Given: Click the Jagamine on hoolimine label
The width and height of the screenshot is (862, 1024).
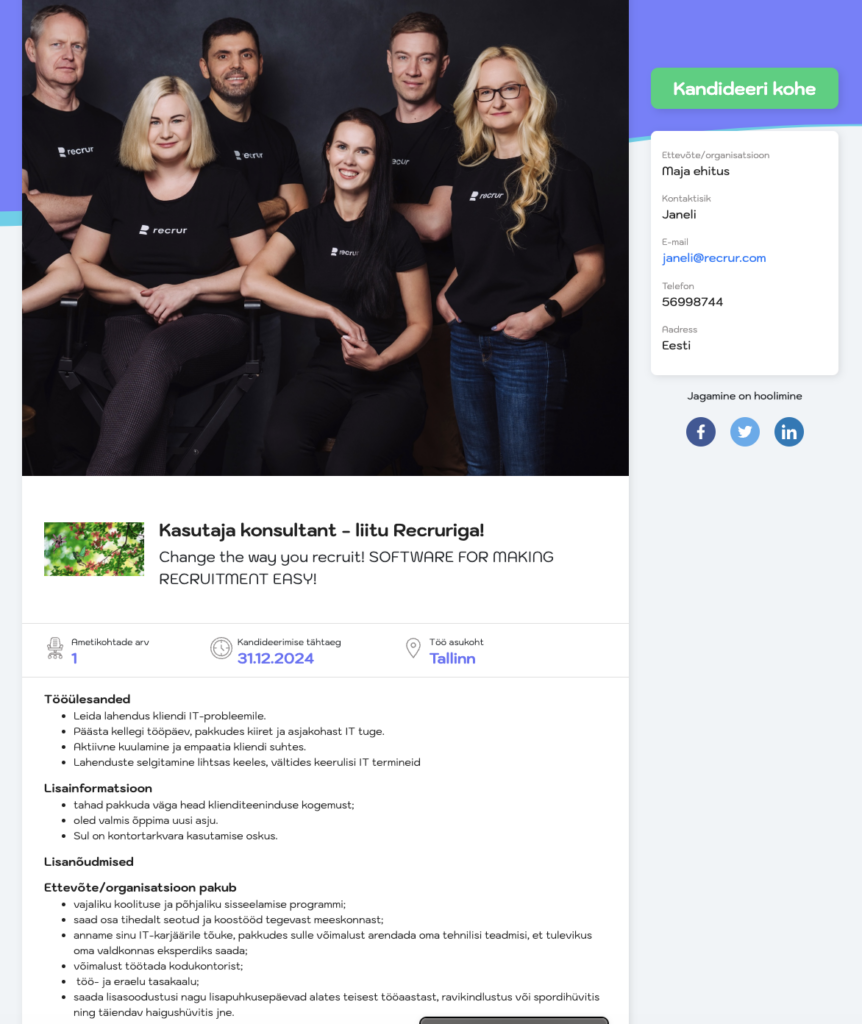Looking at the screenshot, I should pos(744,396).
